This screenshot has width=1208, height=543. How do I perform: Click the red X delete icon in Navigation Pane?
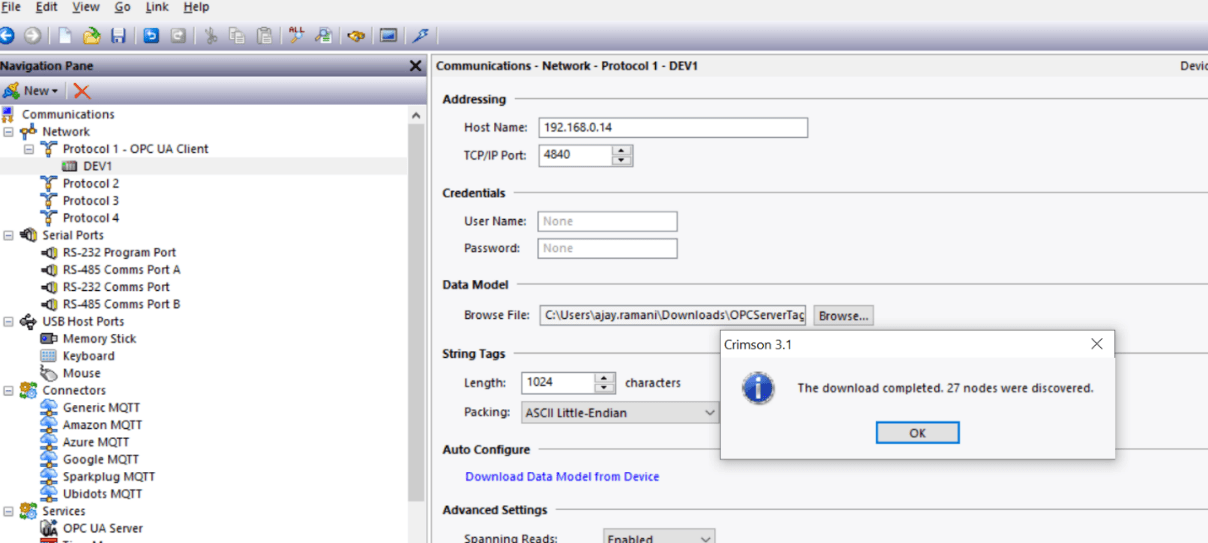pyautogui.click(x=82, y=91)
